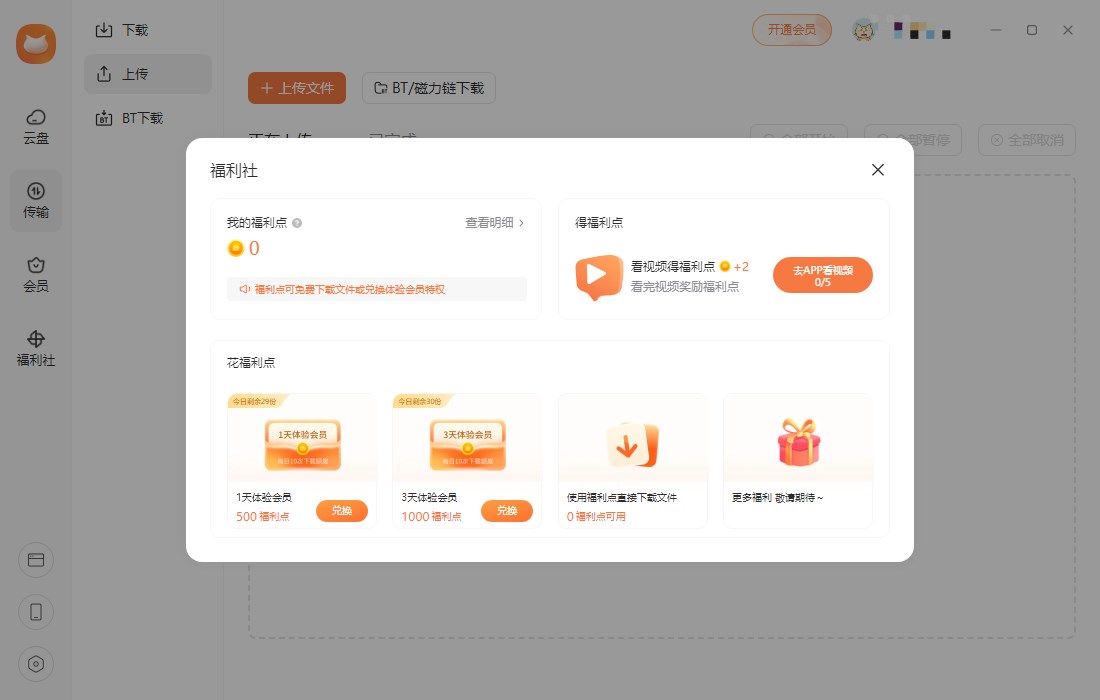Viewport: 1100px width, 700px height.
Task: Click the 全部暂停 button behind the dialog
Action: 913,140
